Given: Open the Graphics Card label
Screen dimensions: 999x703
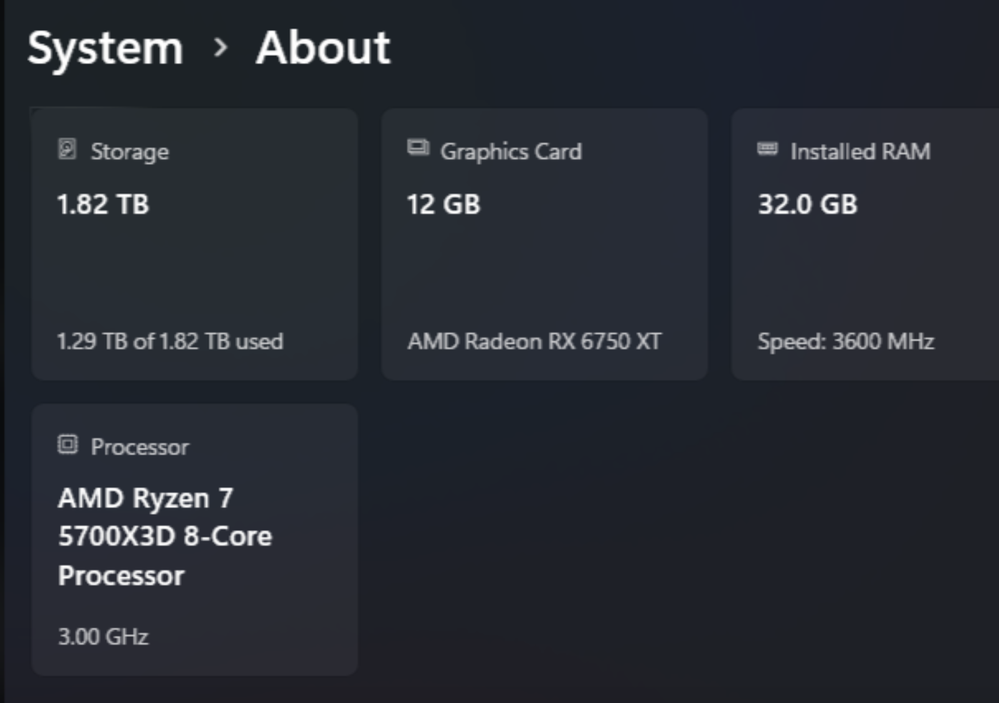Looking at the screenshot, I should click(511, 152).
